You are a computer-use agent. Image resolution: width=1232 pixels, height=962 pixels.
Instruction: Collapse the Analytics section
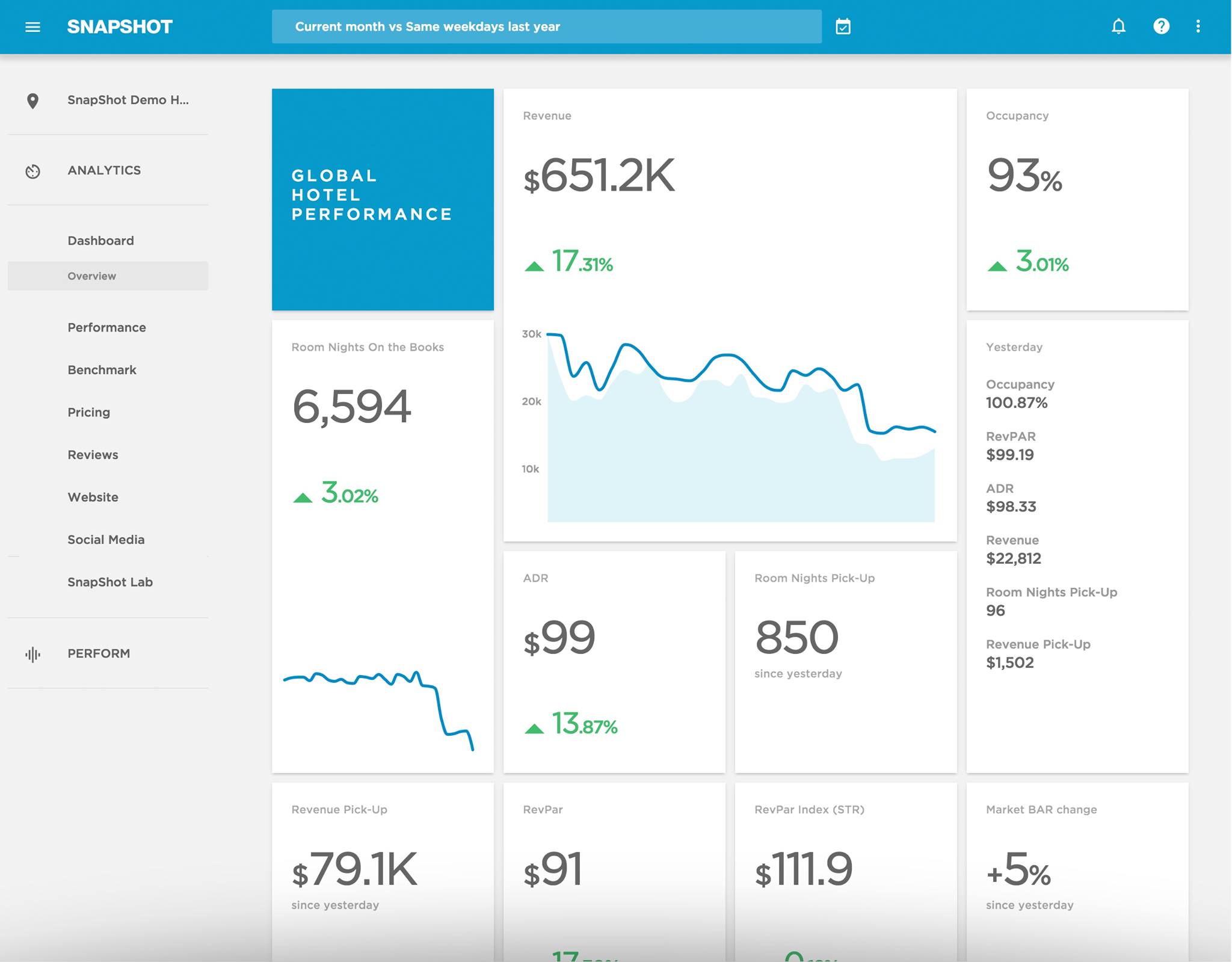103,170
